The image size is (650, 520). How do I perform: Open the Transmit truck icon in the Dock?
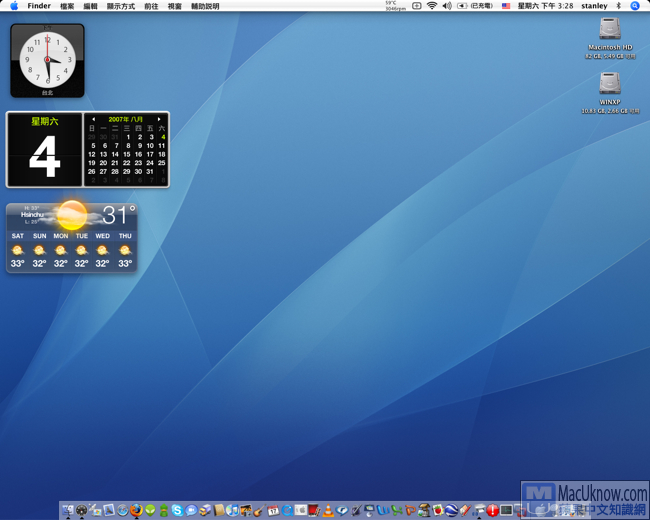point(205,510)
